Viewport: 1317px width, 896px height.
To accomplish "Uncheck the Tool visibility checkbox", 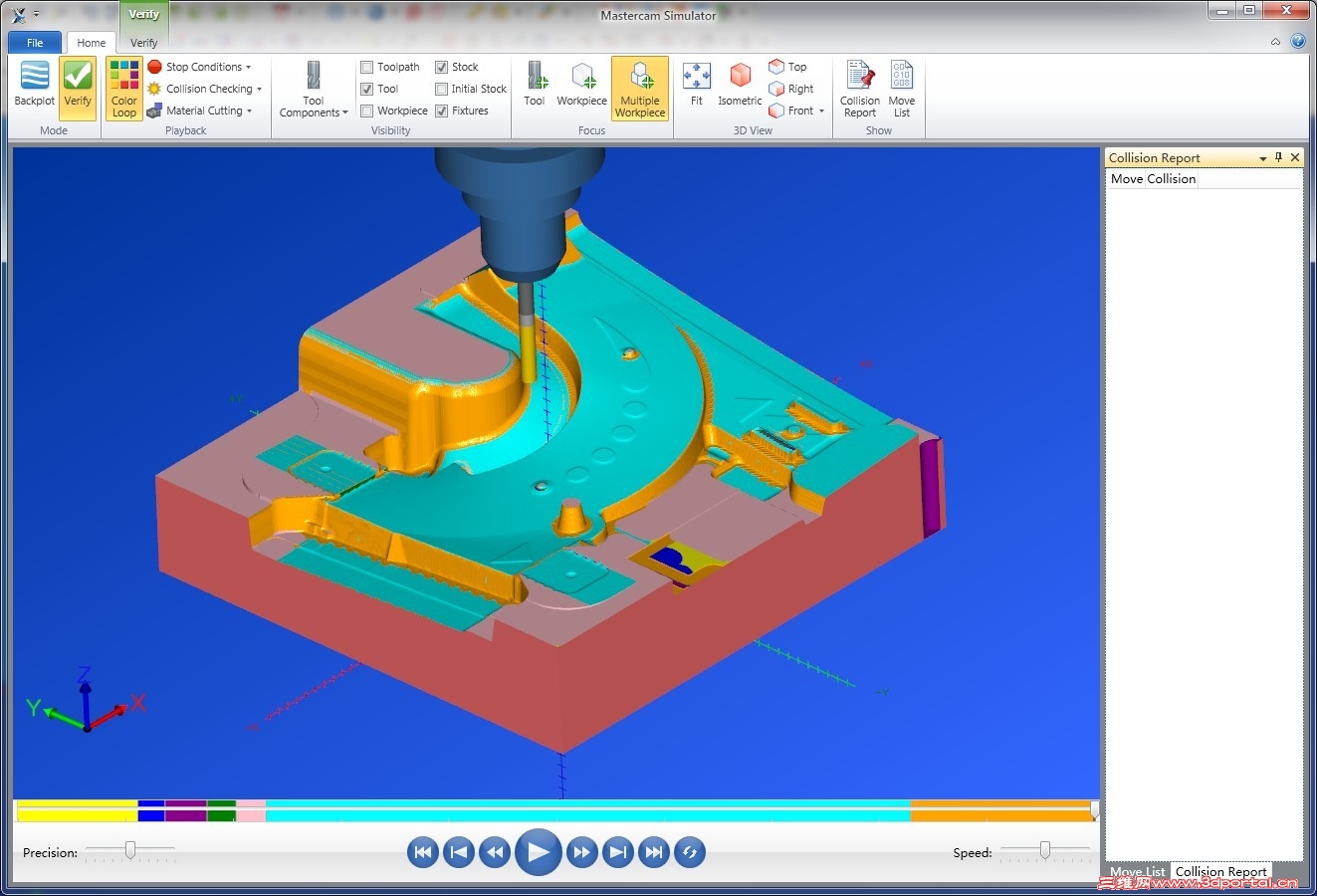I will [x=367, y=89].
